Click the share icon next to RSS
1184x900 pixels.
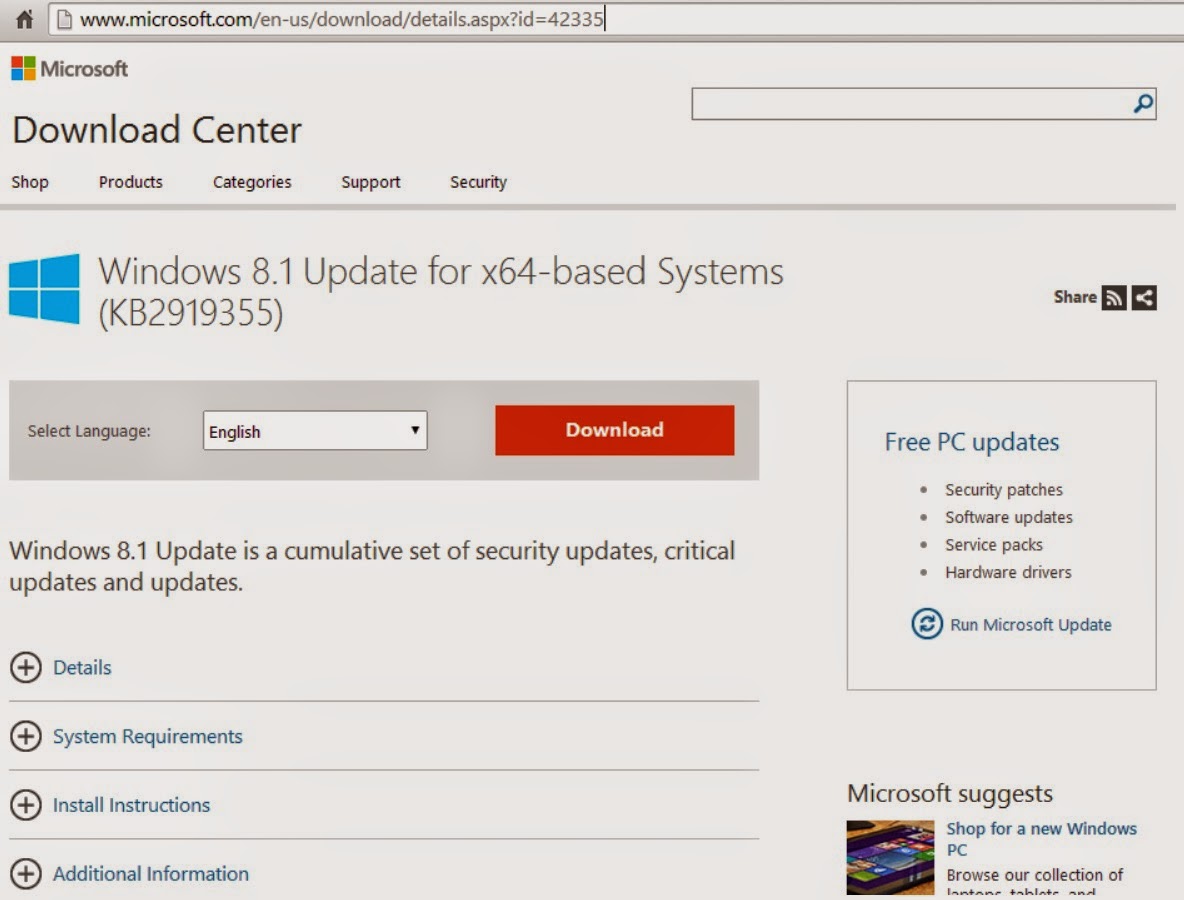click(x=1144, y=297)
